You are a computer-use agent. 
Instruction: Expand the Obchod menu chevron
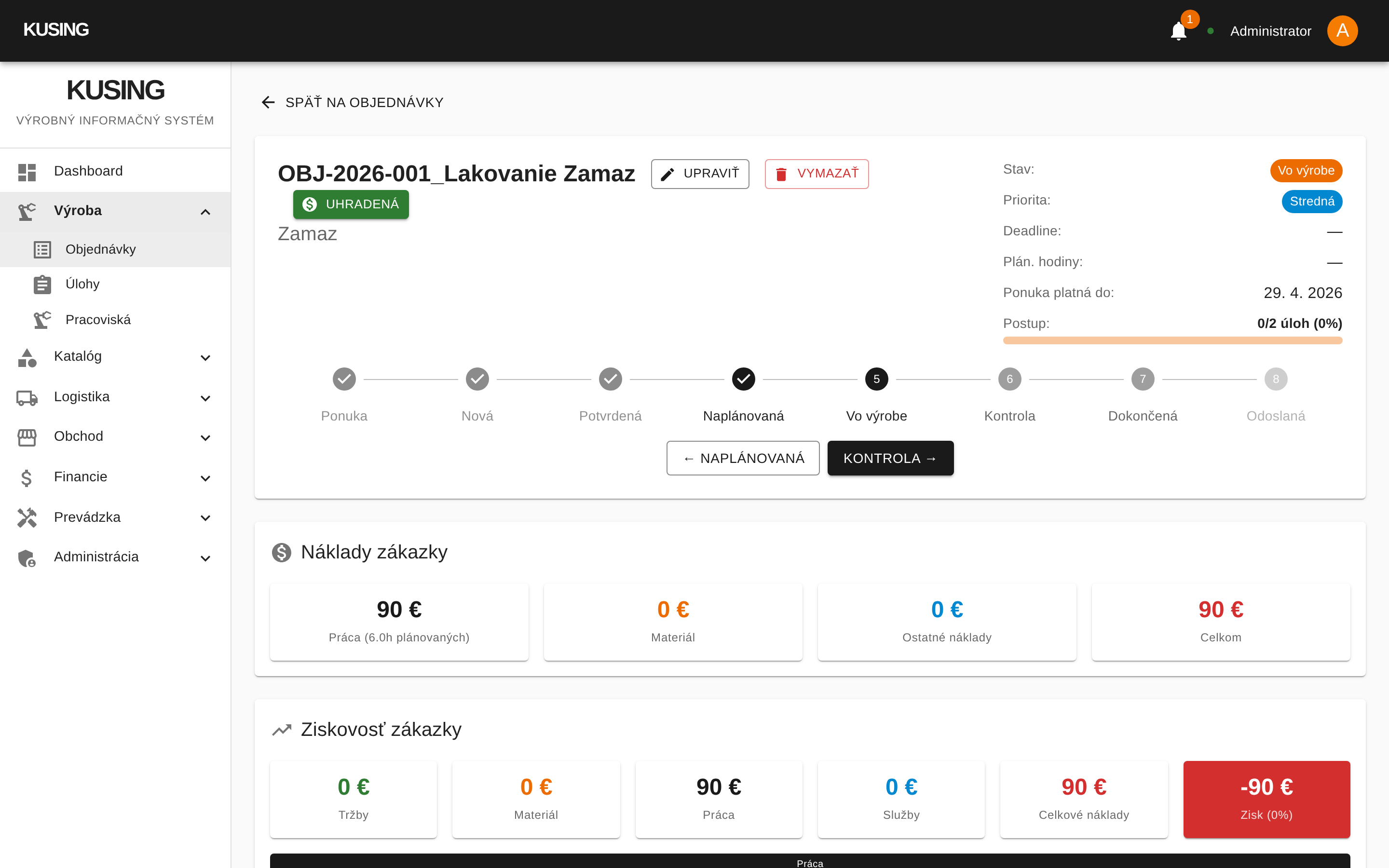click(205, 437)
